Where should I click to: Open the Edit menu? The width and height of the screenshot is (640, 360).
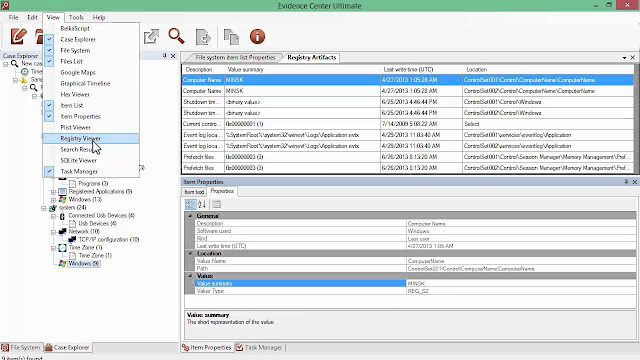(x=32, y=17)
